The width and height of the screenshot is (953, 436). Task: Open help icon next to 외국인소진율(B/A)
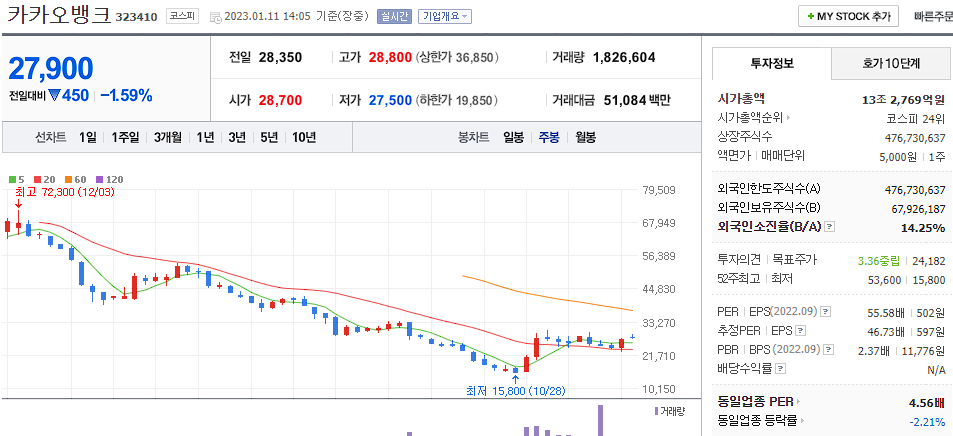(x=830, y=227)
